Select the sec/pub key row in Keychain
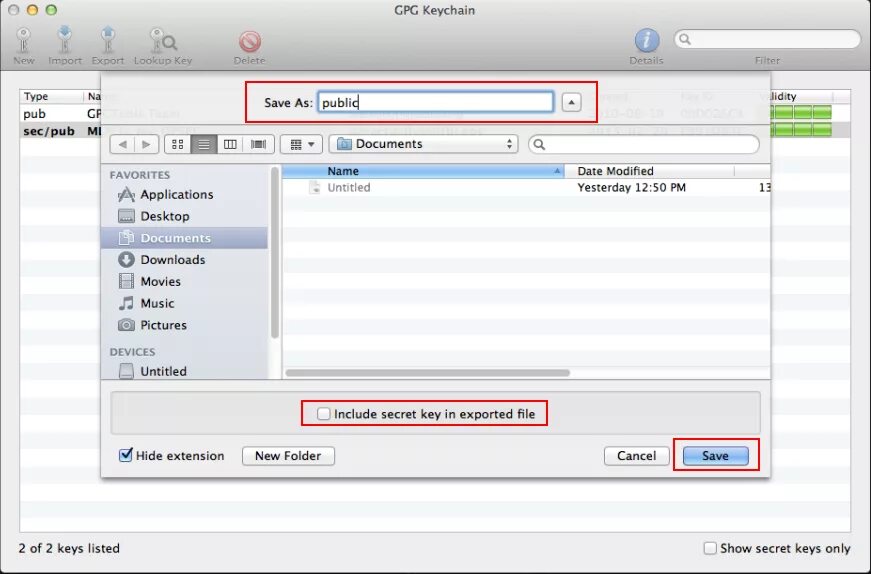871x574 pixels. [61, 131]
